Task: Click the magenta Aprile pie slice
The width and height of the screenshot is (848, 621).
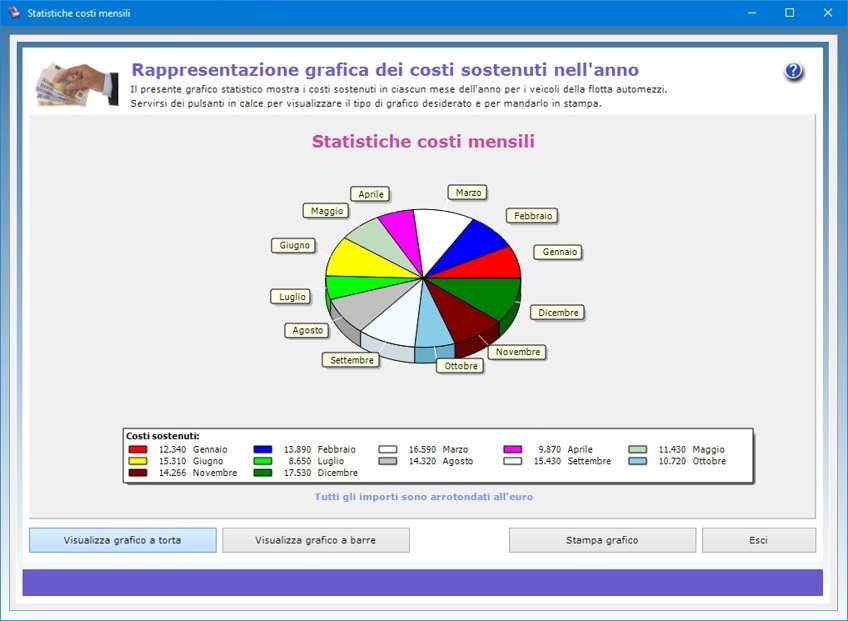Action: pyautogui.click(x=403, y=234)
